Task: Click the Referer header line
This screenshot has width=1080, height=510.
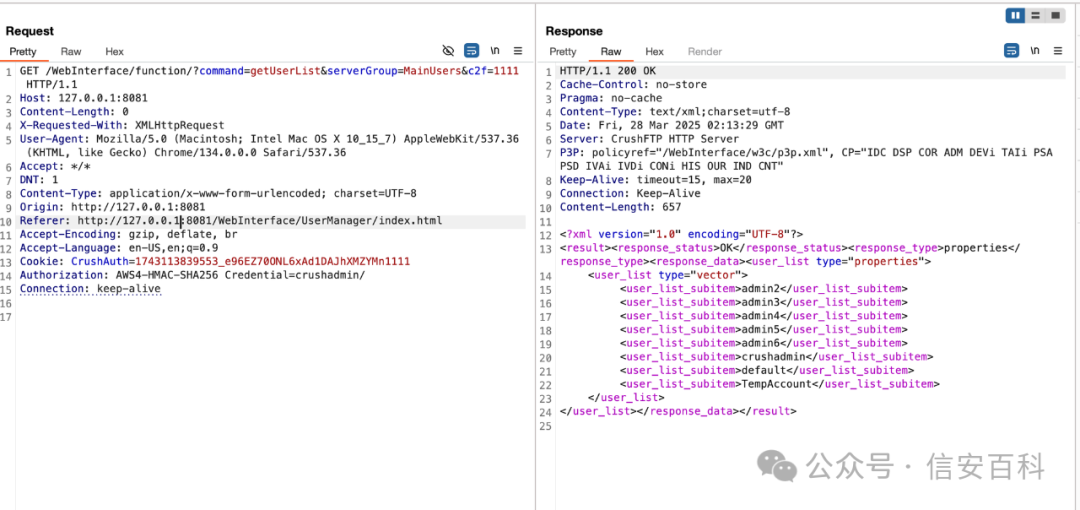Action: [x=231, y=221]
